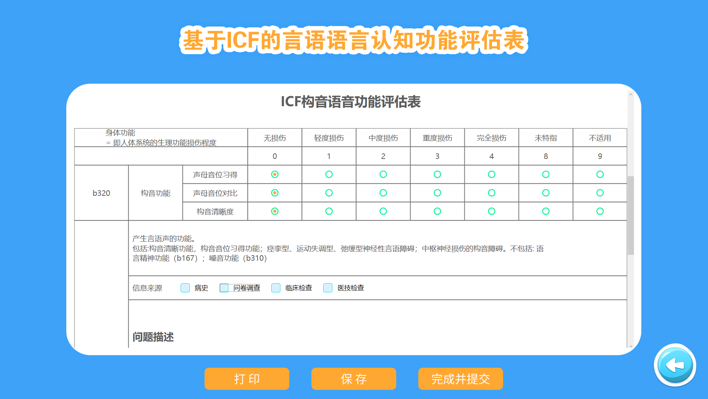Select 无损伤 for 声母音位对比 row
Screen dimensions: 708x399
275,193
